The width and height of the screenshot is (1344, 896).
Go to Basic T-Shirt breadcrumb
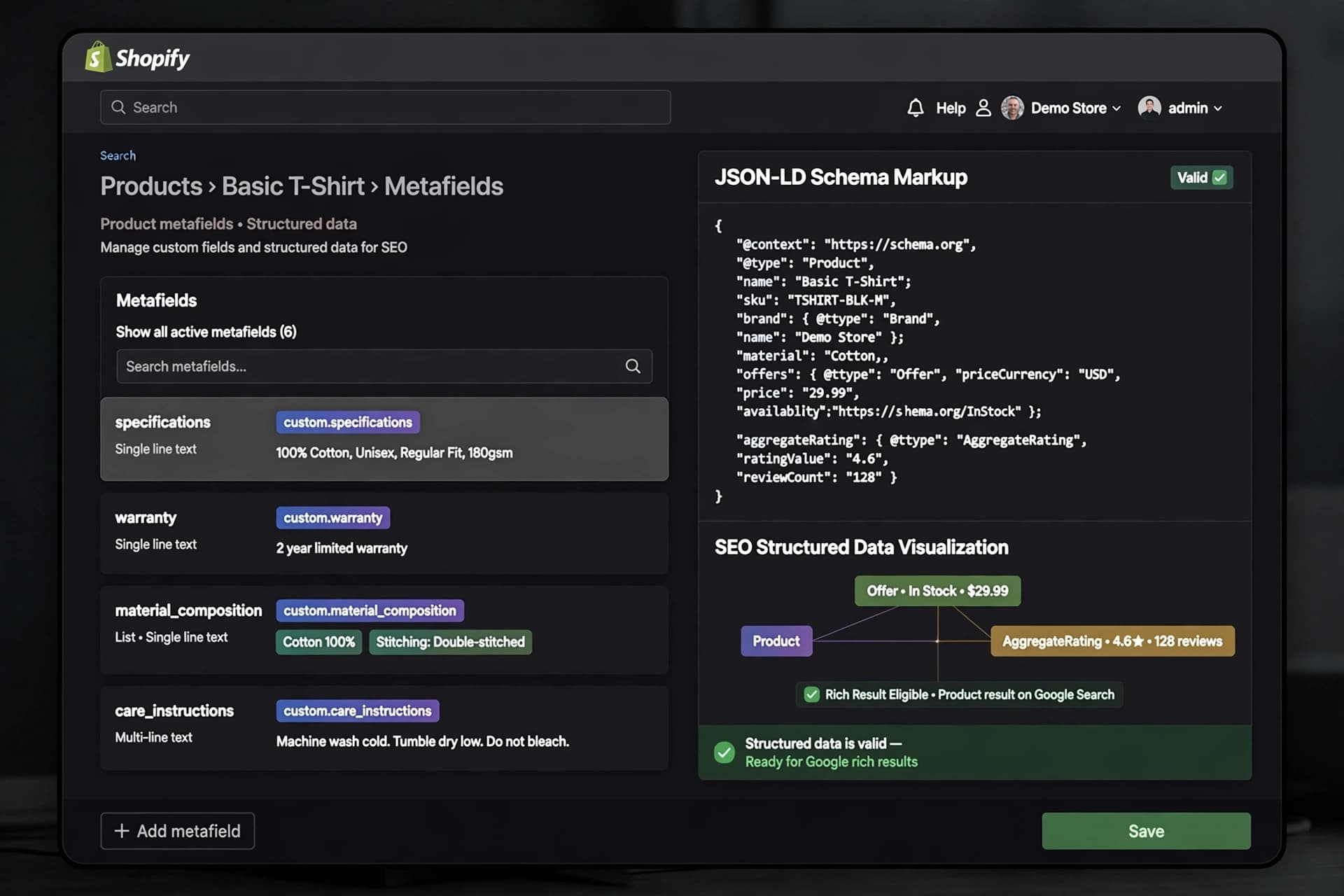pos(293,186)
